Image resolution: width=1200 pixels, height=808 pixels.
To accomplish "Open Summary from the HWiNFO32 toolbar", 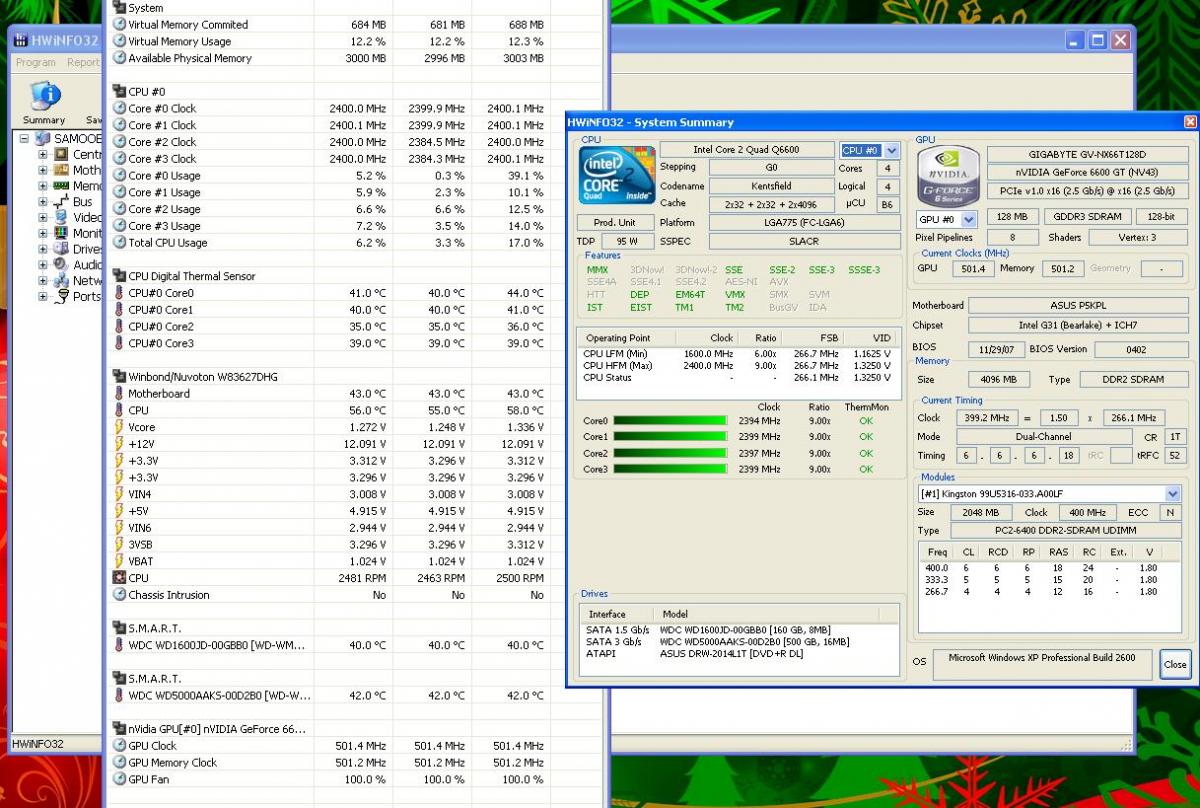I will pyautogui.click(x=44, y=103).
